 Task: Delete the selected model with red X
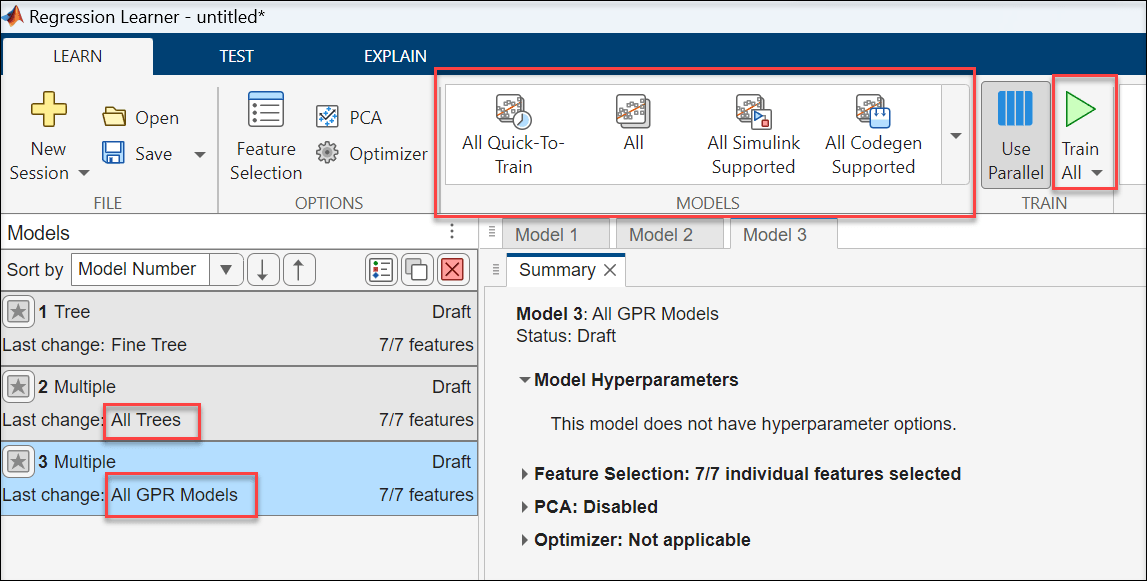point(453,269)
